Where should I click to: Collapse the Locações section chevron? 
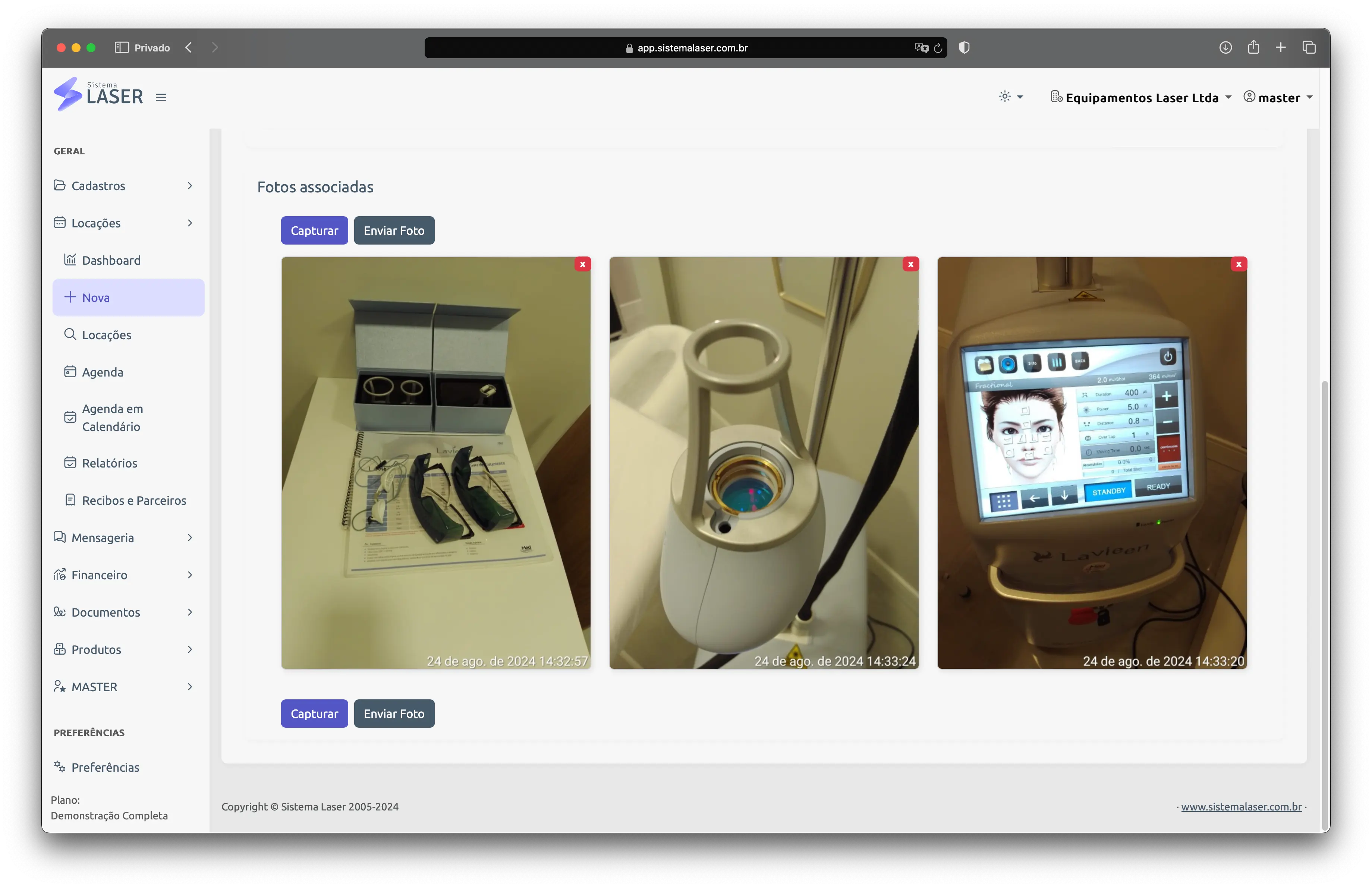click(190, 223)
